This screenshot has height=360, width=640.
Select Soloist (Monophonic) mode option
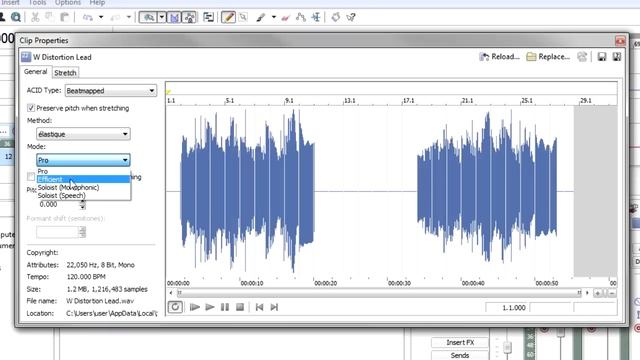(x=83, y=187)
